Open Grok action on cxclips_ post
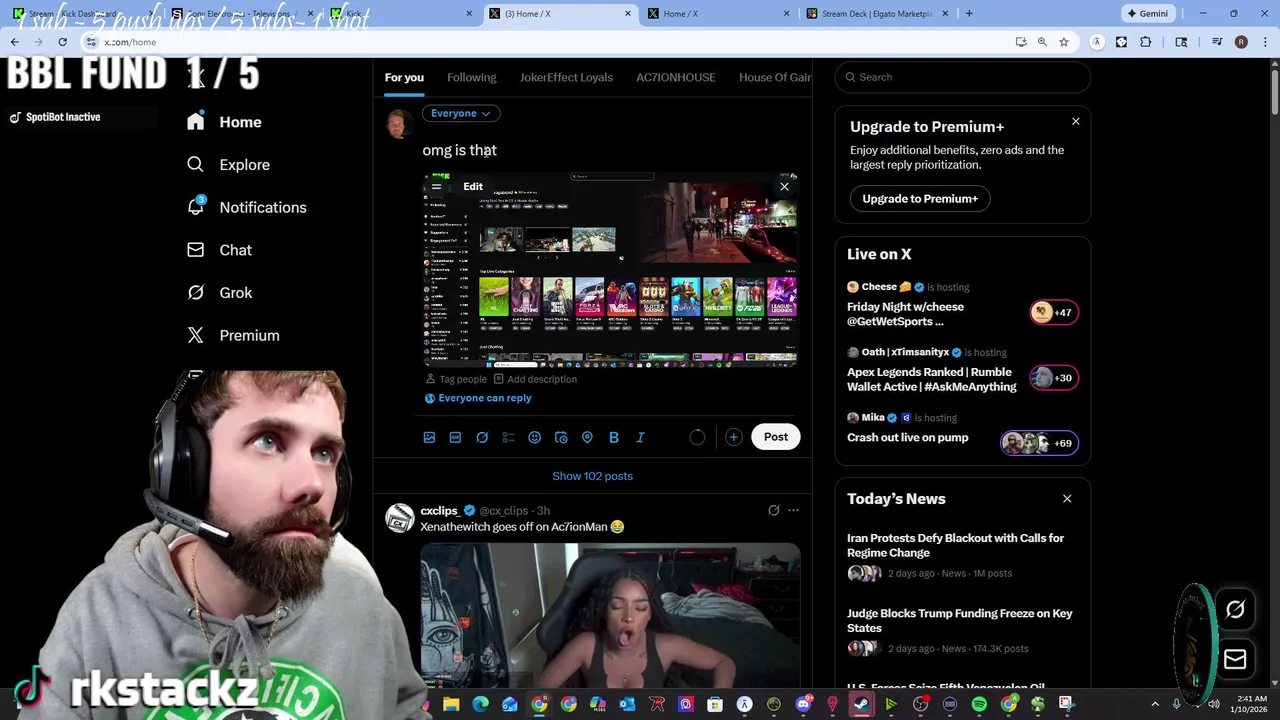This screenshot has height=720, width=1280. (773, 510)
